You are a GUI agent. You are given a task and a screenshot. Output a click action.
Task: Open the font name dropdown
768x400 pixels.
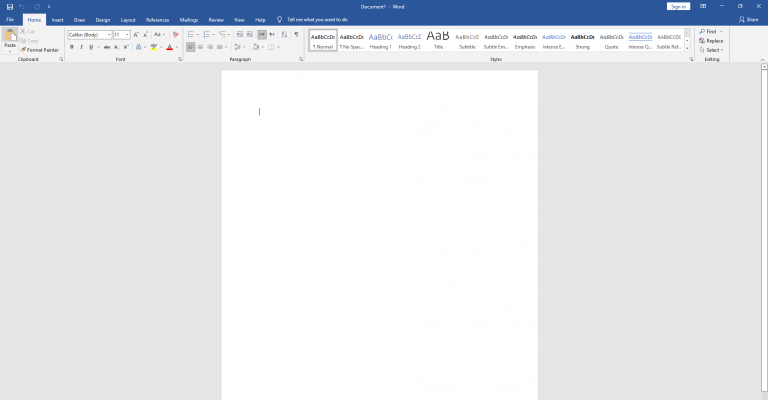[109, 35]
